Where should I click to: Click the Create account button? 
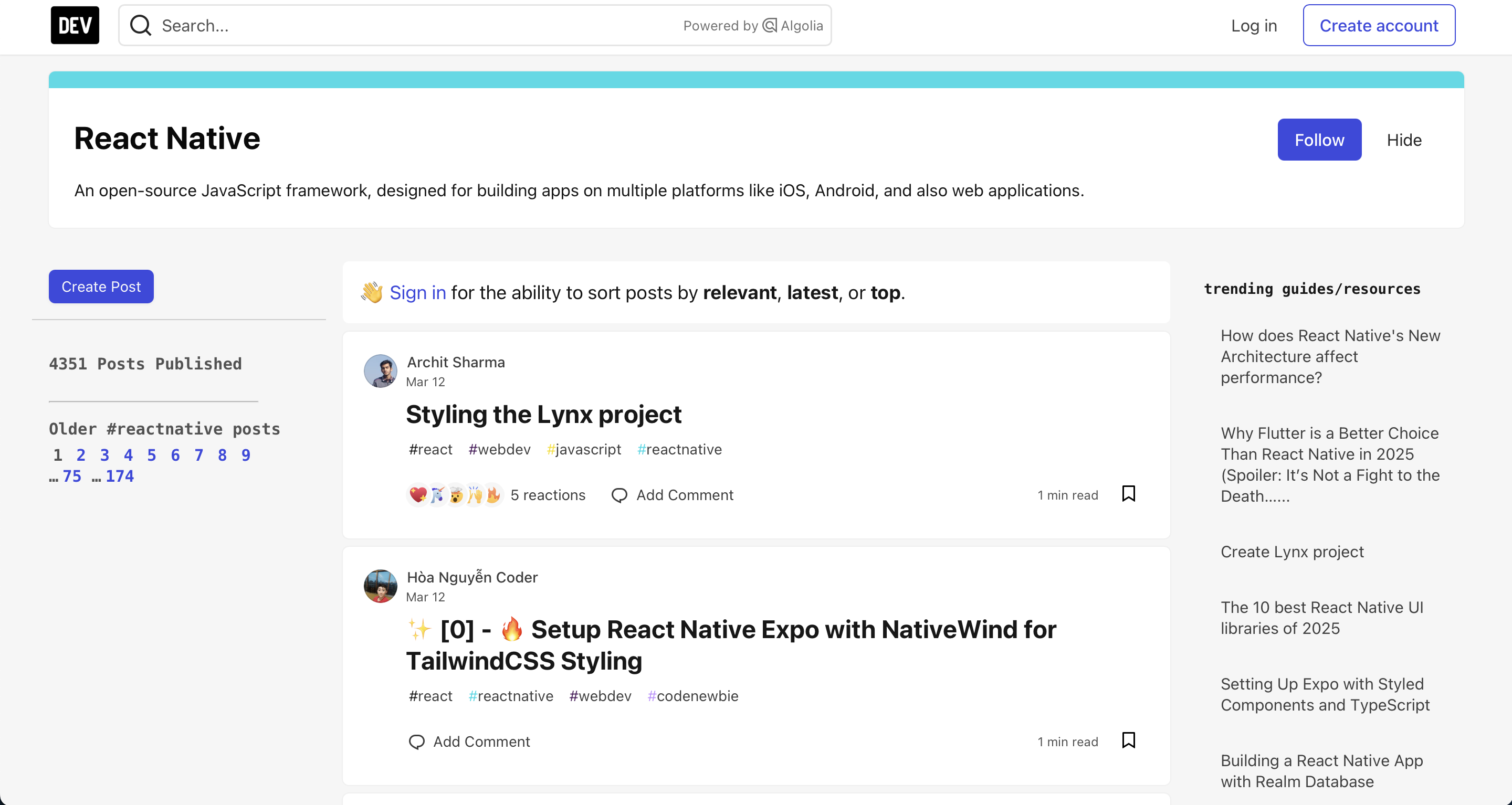tap(1379, 25)
